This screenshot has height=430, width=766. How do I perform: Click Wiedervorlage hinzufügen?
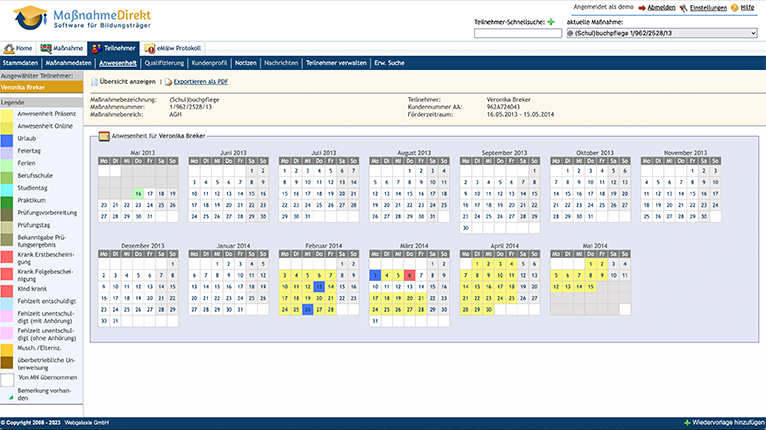click(x=728, y=423)
